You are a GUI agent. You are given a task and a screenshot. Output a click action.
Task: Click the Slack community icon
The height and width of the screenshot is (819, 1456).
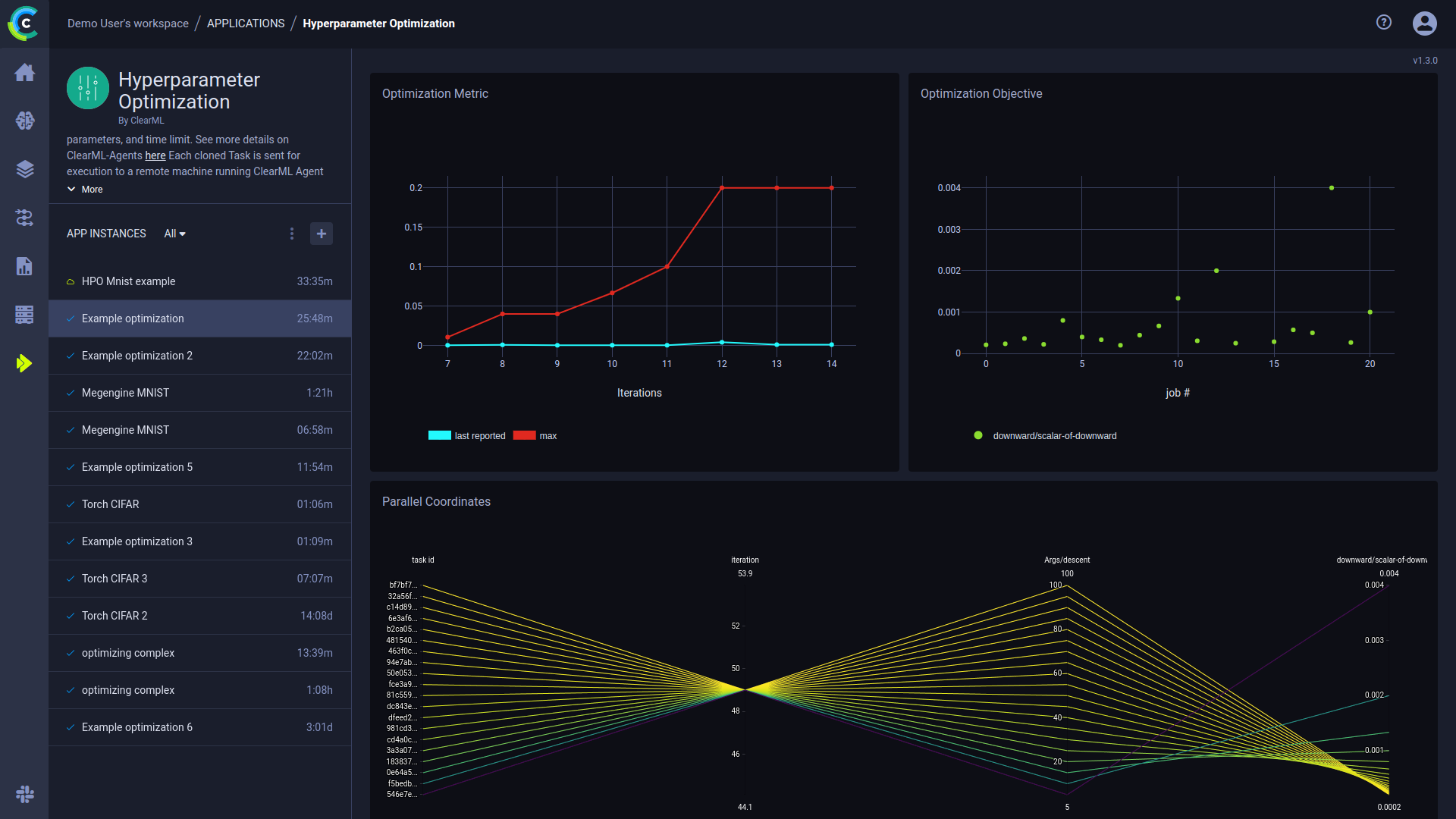pos(24,794)
